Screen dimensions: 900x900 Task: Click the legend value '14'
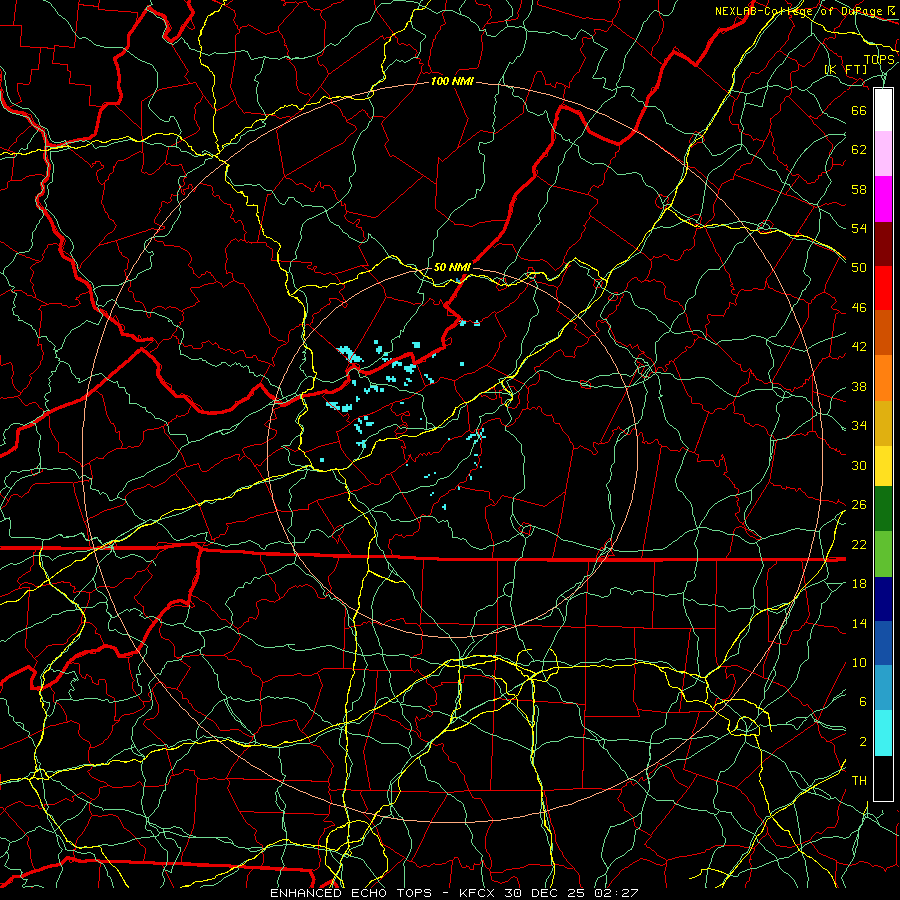click(859, 623)
